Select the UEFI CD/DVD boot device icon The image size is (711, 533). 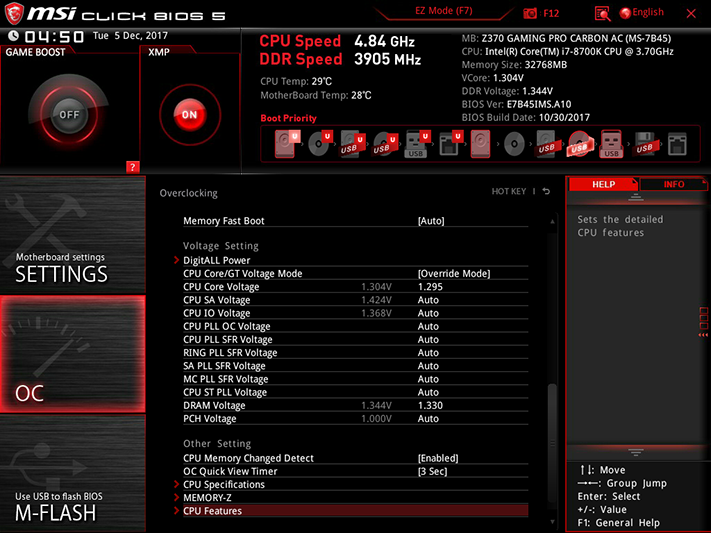320,144
